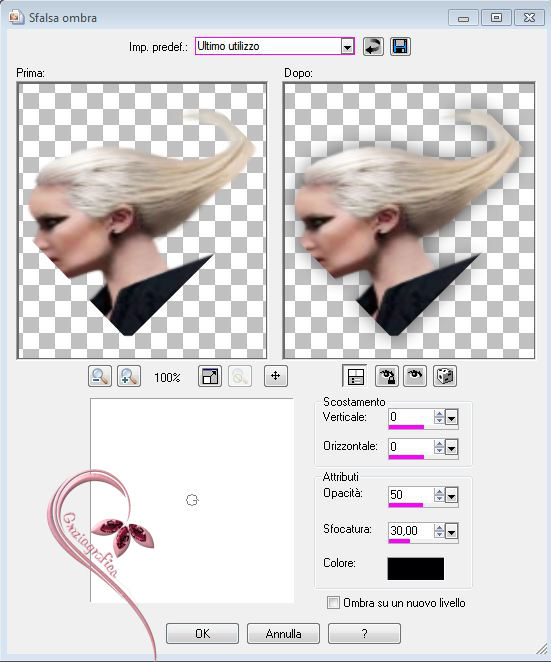Toggle the show previews panel button
551x662 pixels.
(354, 376)
